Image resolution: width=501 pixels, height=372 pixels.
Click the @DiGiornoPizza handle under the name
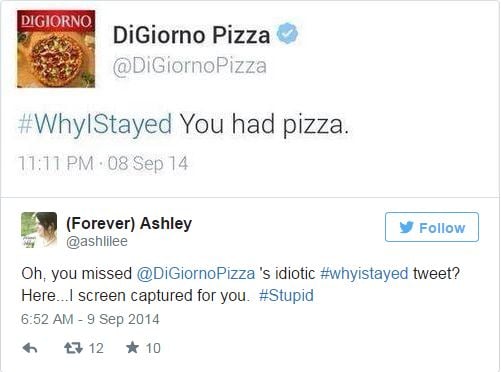[189, 66]
